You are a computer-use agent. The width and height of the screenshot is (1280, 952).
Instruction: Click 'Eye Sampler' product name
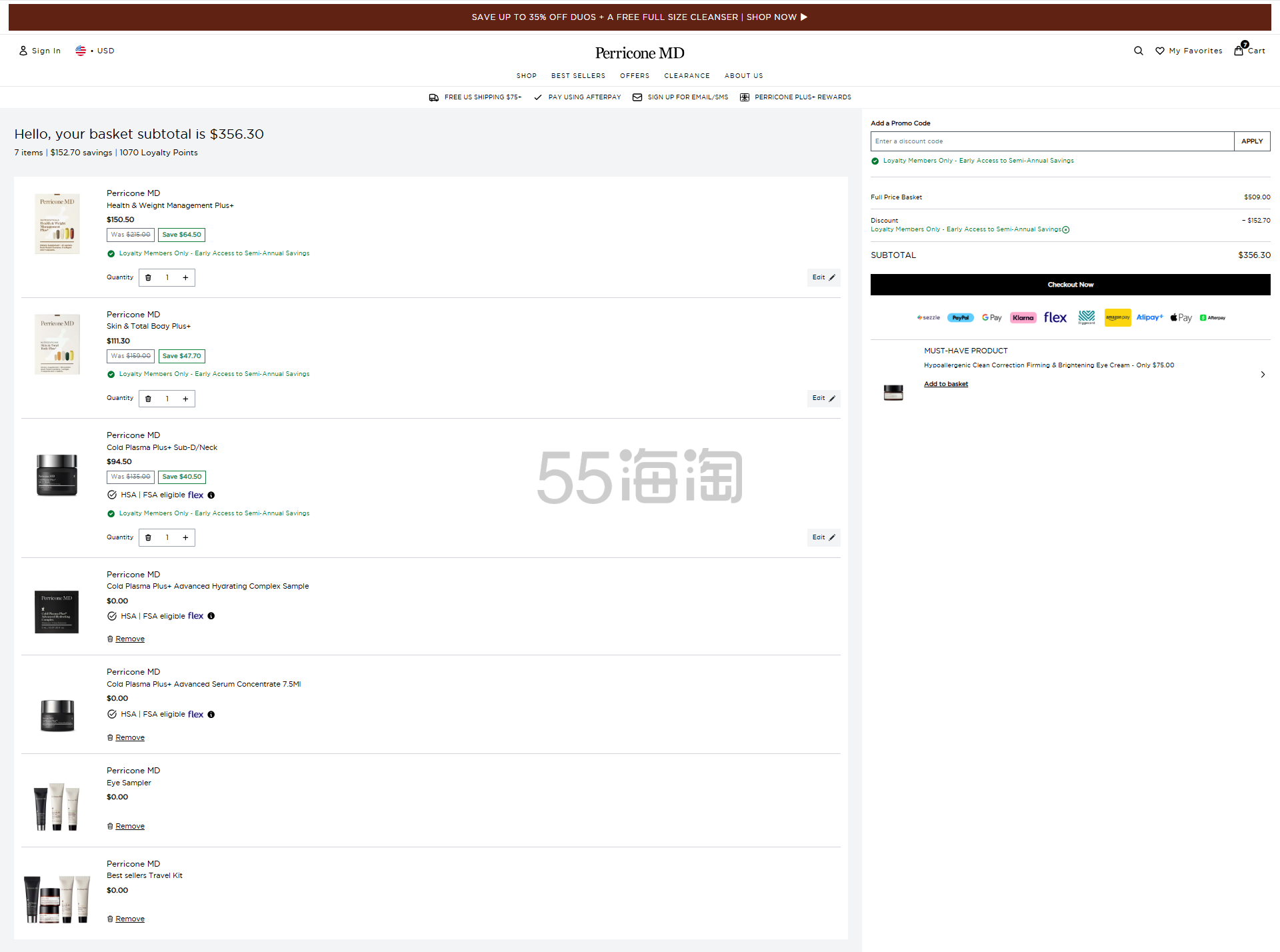[x=129, y=783]
